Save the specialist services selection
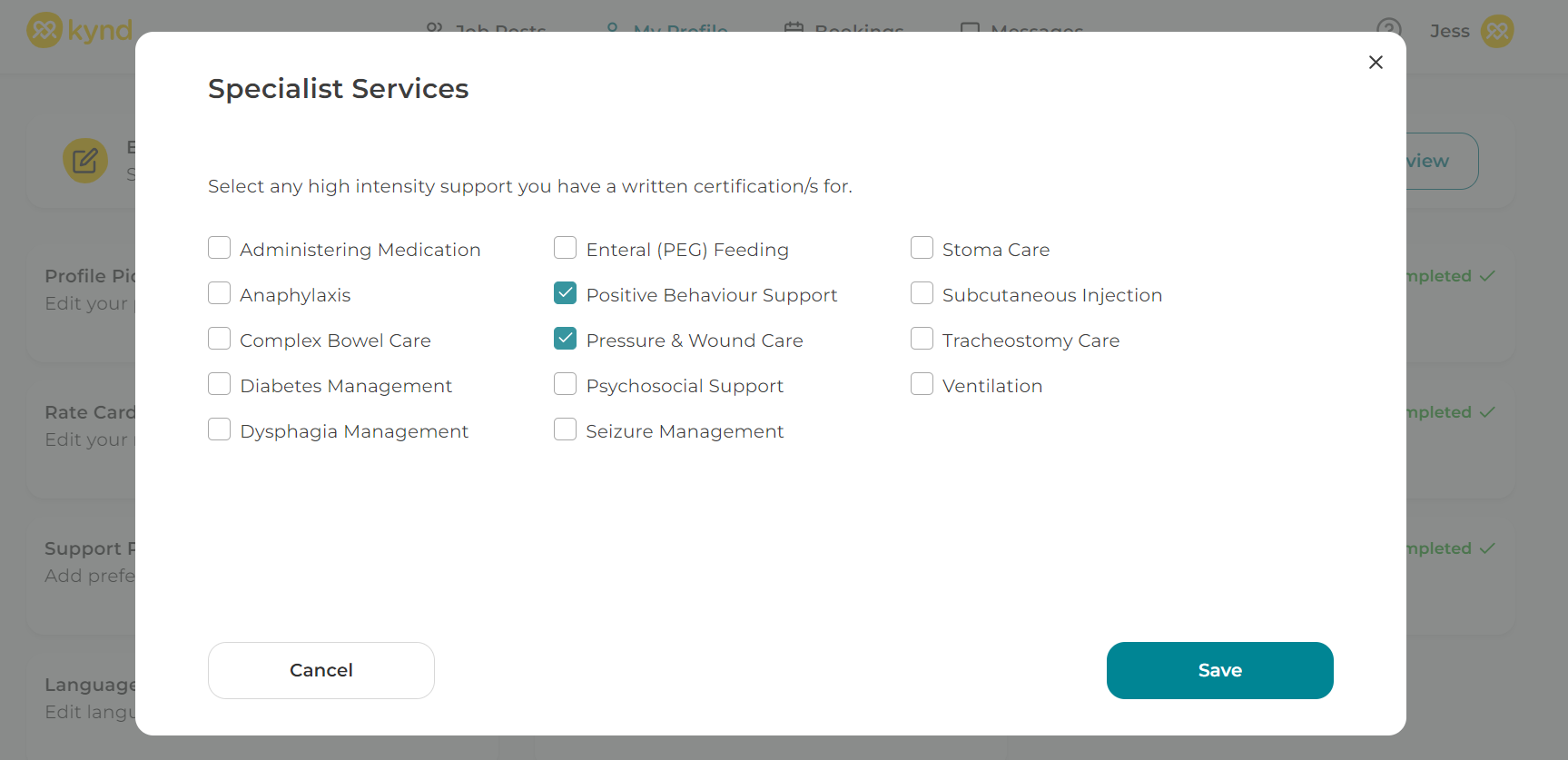Screen dimensions: 1568x760 click(1219, 670)
